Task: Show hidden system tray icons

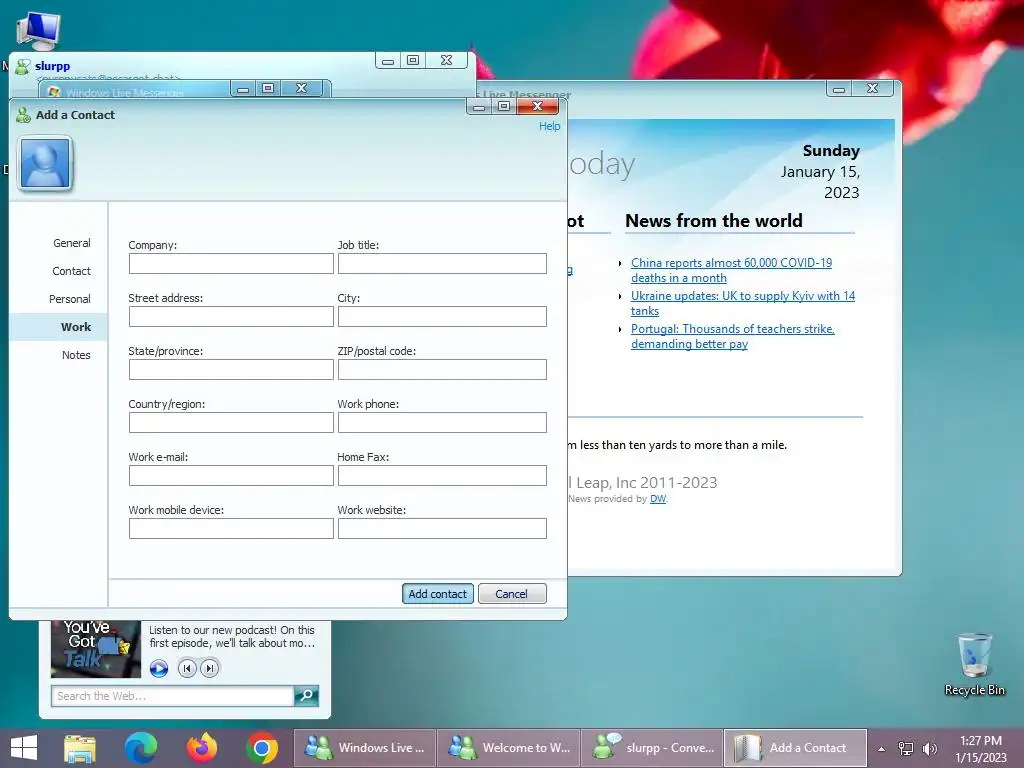Action: coord(882,748)
